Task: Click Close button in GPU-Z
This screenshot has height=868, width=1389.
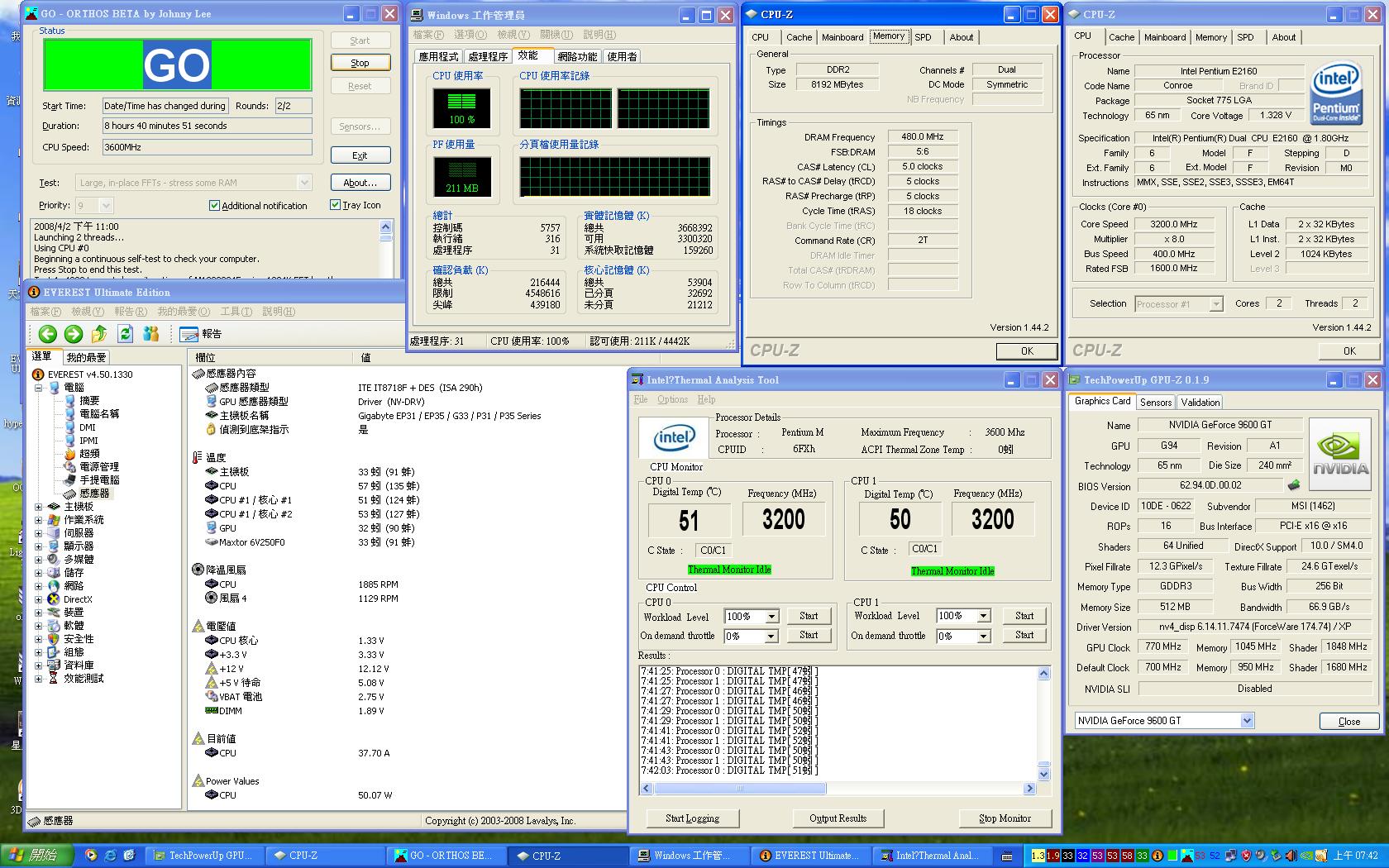Action: pyautogui.click(x=1348, y=721)
